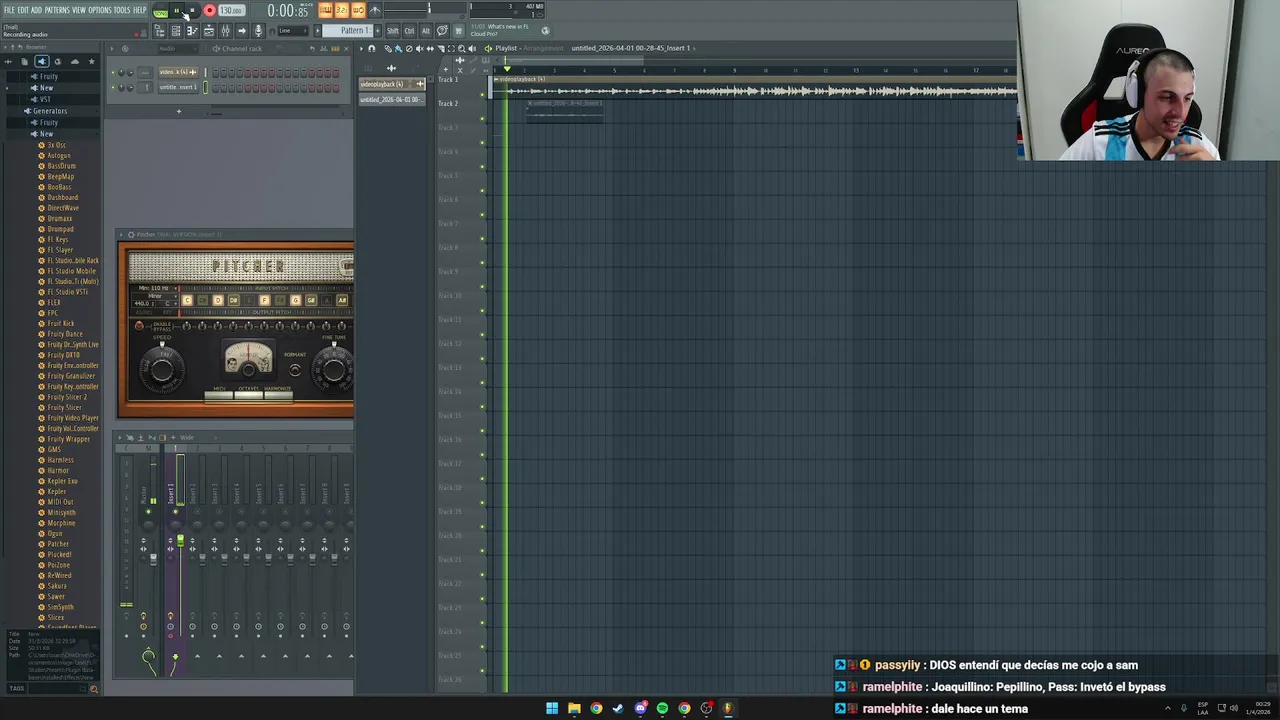Mute the video..k (4) channel LED
Screen dimensions: 1280x720
point(113,72)
